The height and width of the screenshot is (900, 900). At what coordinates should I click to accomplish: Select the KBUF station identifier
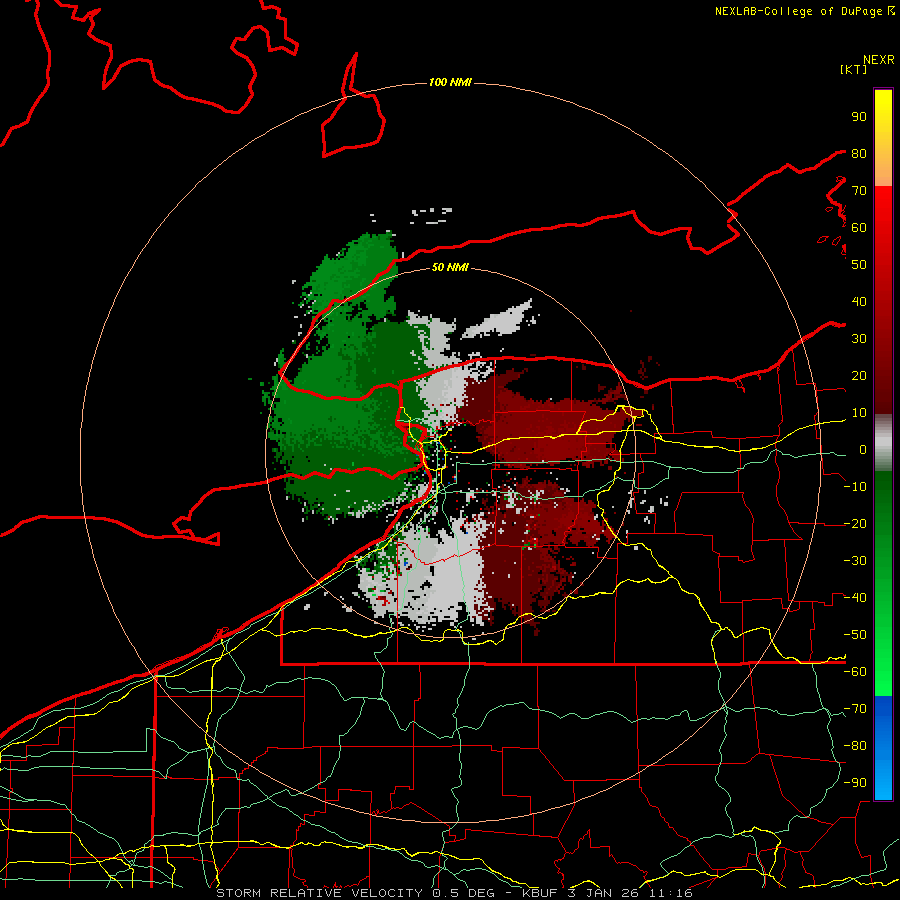click(540, 893)
